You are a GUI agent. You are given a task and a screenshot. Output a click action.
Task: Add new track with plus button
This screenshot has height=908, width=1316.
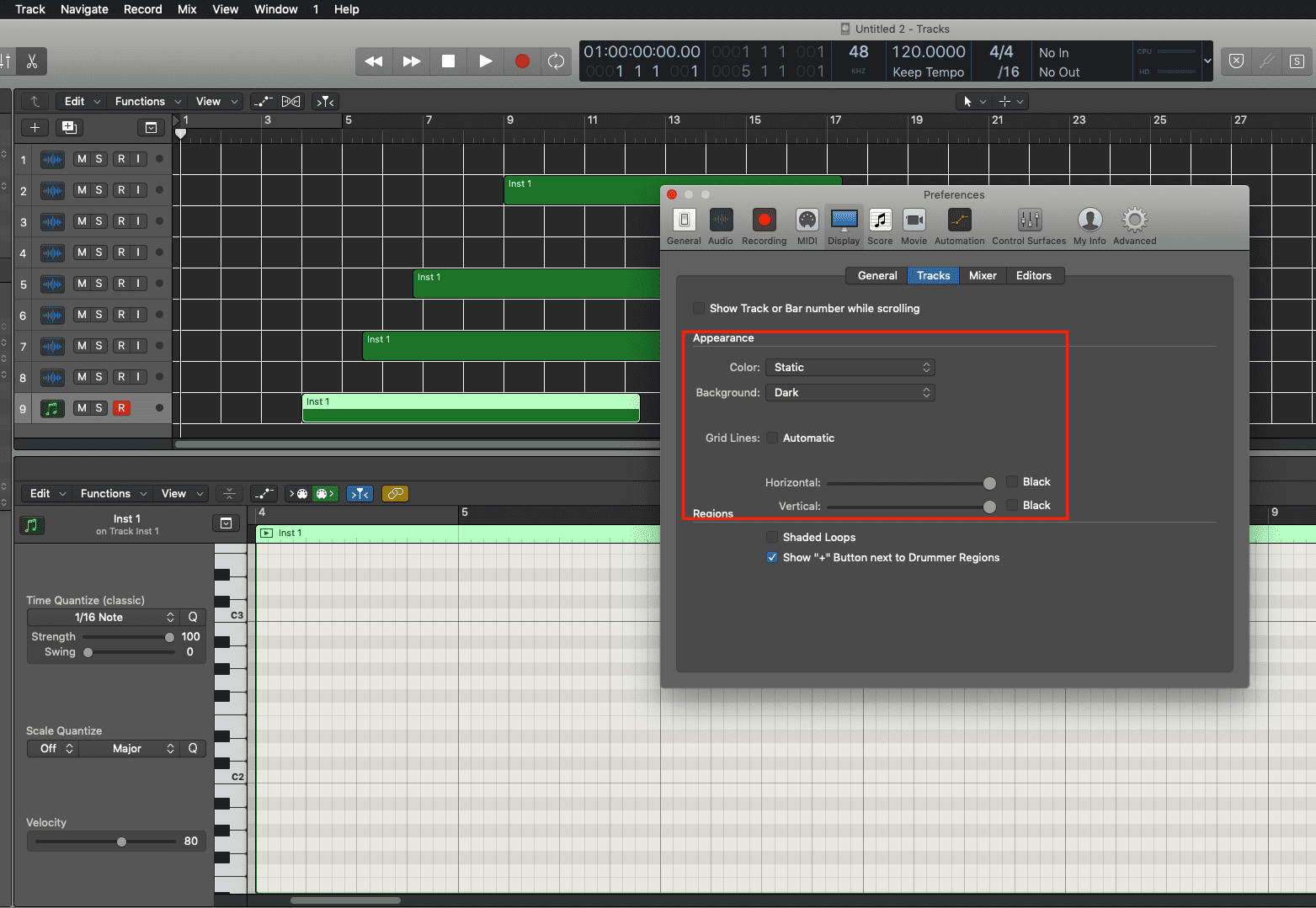tap(35, 128)
